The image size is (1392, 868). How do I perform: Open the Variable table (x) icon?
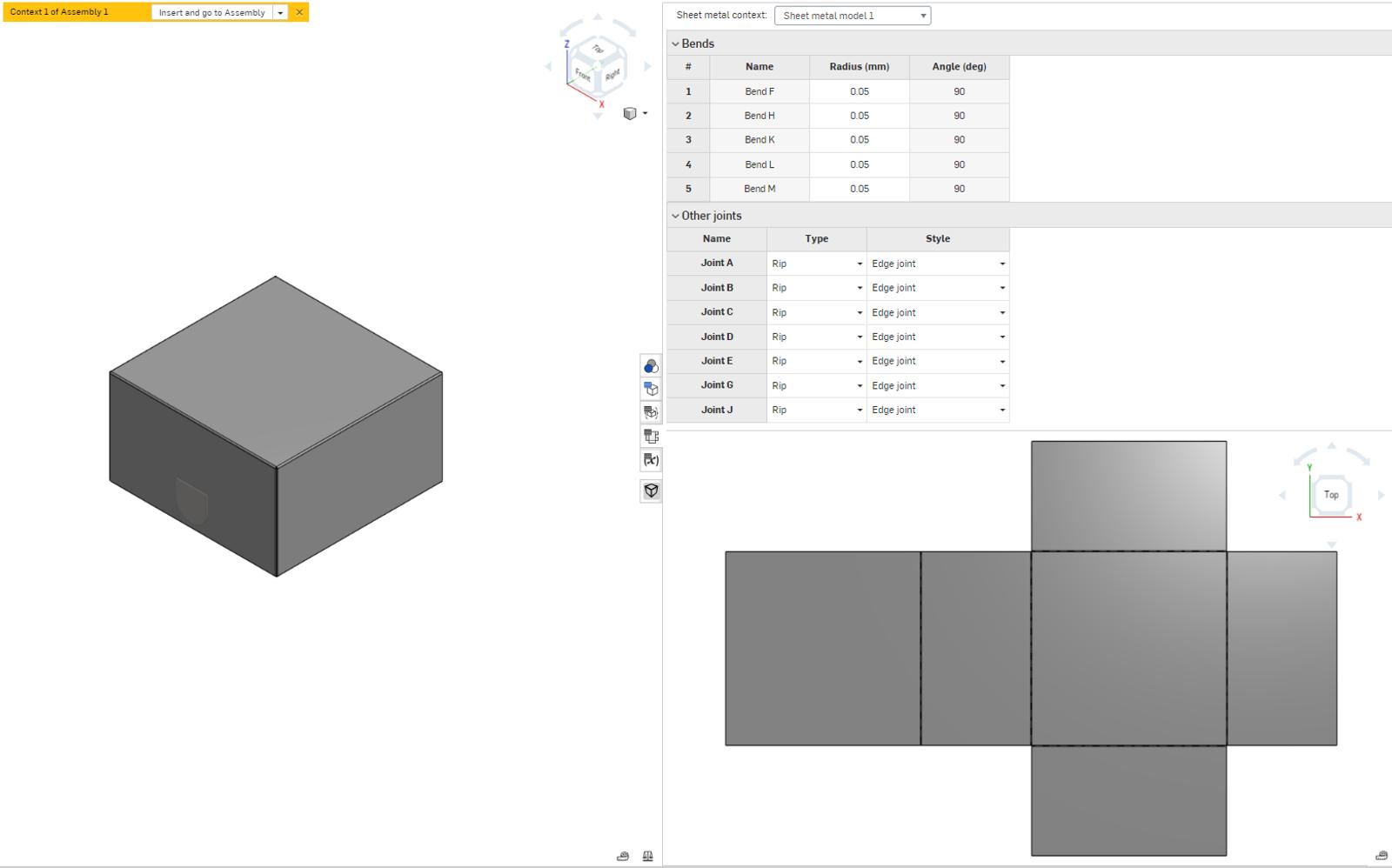click(x=651, y=460)
